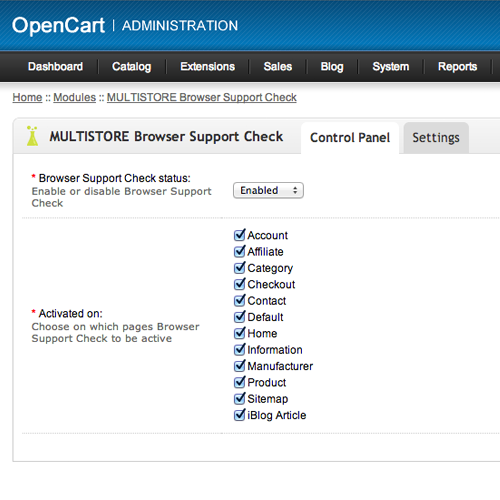Disable the Contact page checkbox
This screenshot has width=500, height=500.
pyautogui.click(x=239, y=301)
